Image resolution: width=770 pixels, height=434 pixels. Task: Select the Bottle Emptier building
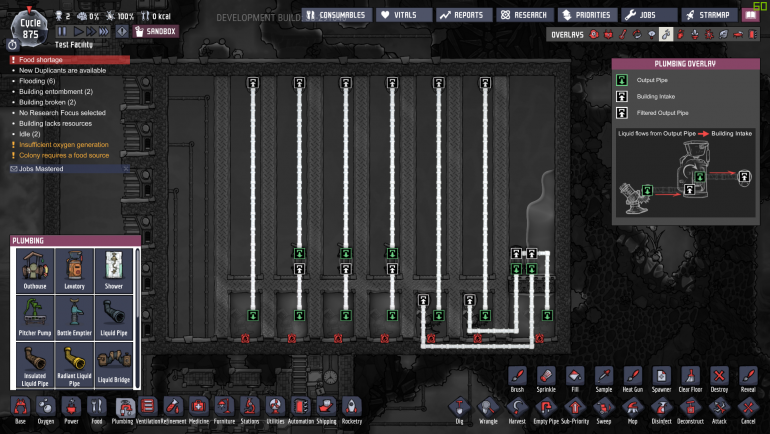coord(74,317)
